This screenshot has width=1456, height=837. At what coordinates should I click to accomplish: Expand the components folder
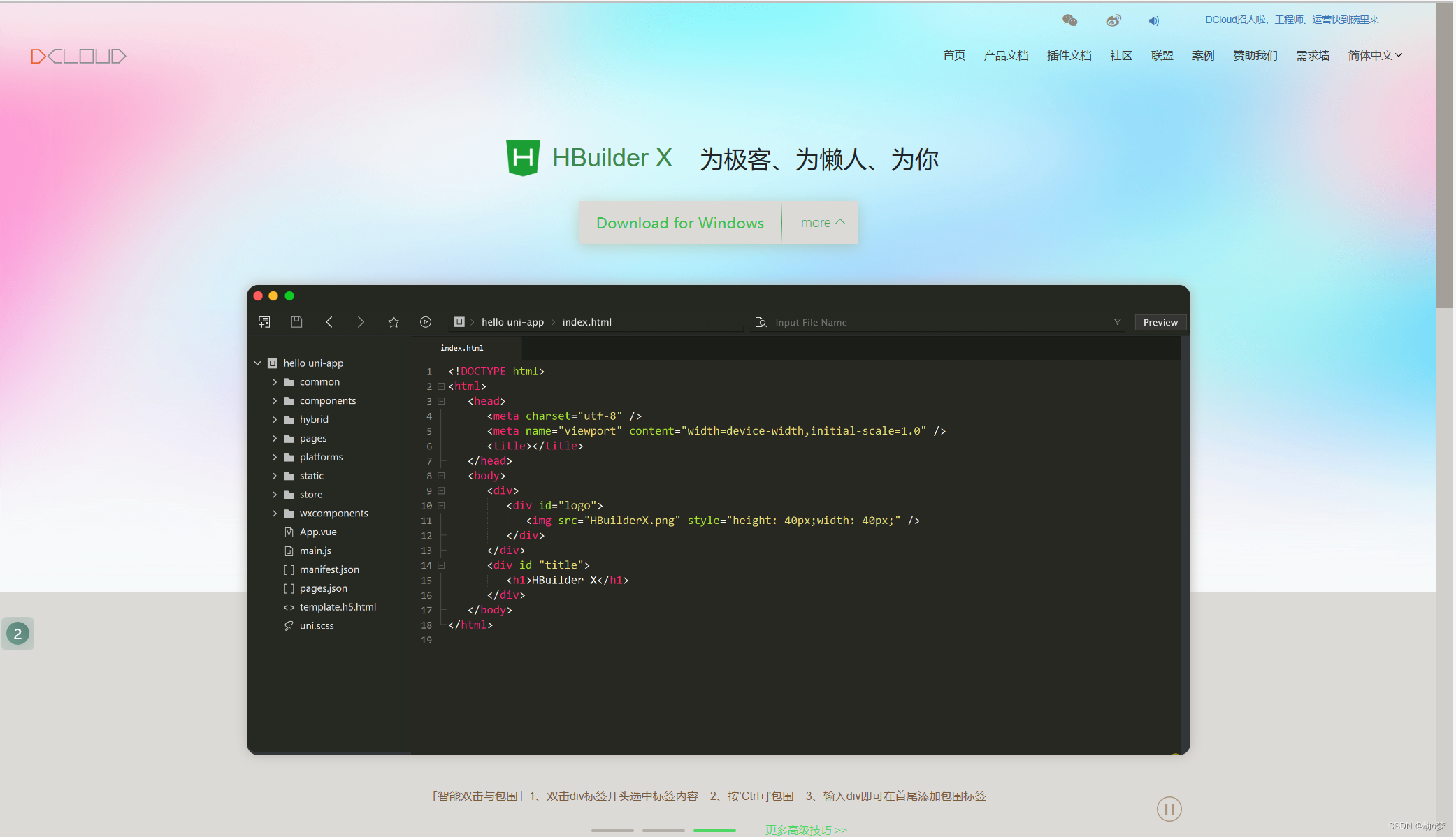[x=275, y=401]
